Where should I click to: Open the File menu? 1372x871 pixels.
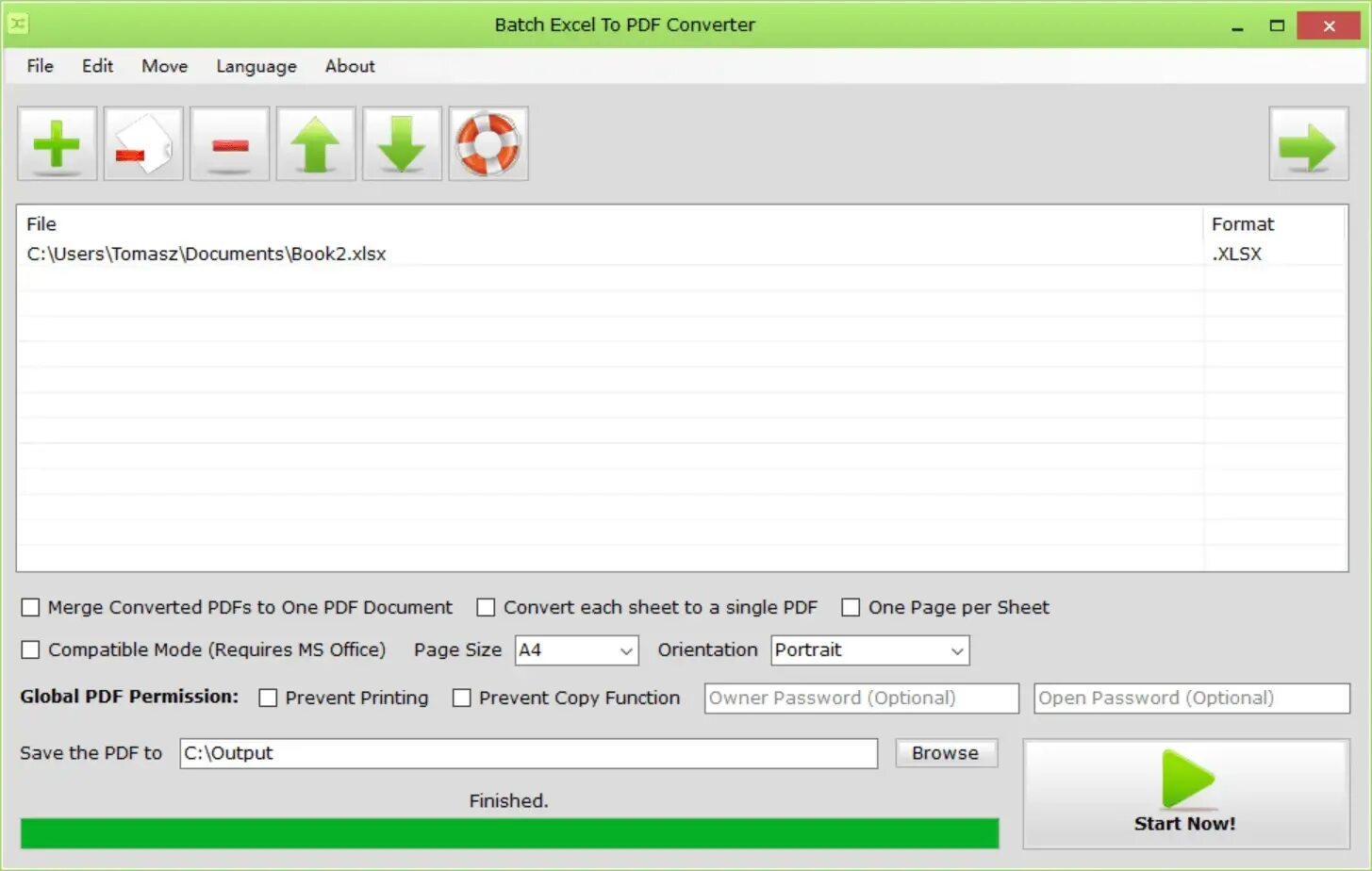pos(40,66)
